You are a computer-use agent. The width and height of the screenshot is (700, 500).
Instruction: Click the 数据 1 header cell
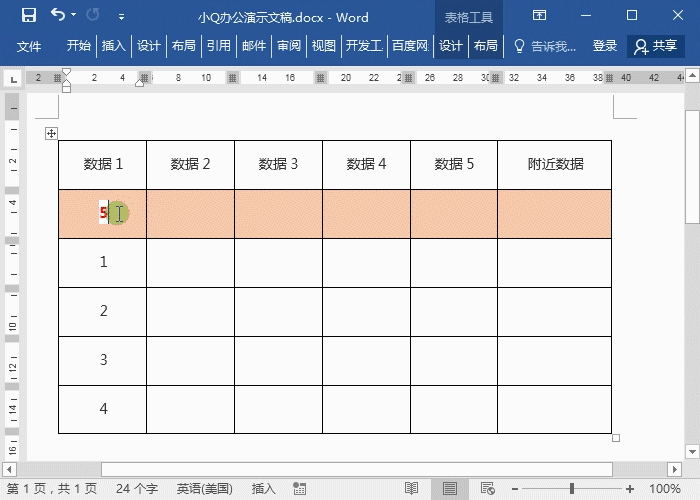coord(103,165)
